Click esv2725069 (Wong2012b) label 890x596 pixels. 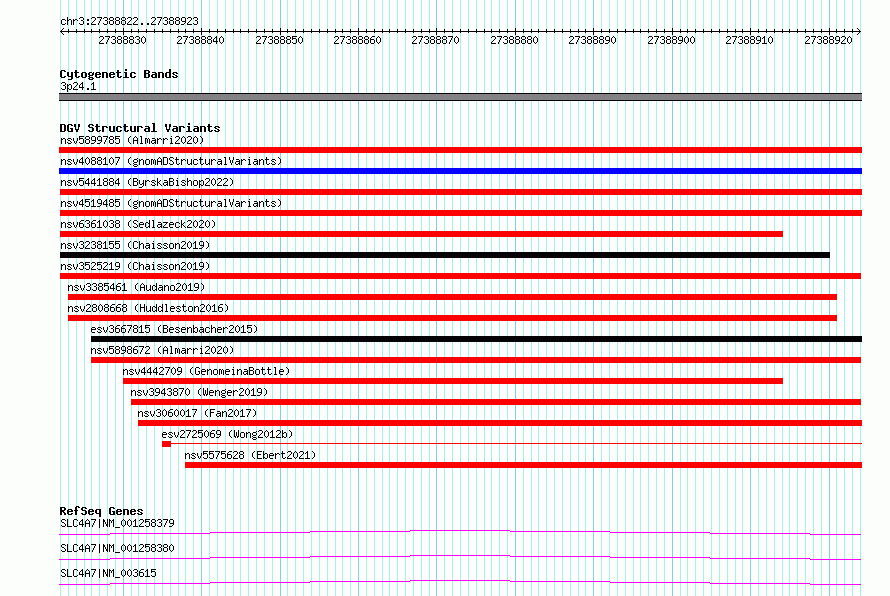click(228, 434)
